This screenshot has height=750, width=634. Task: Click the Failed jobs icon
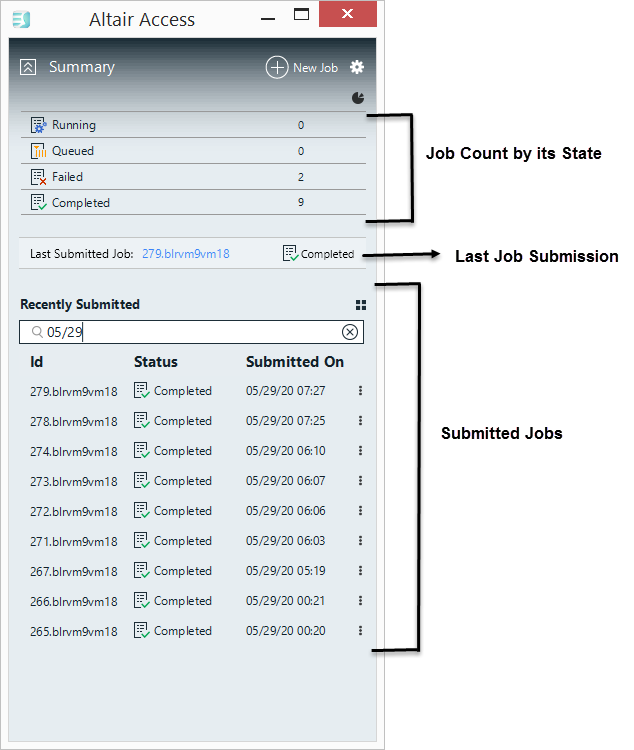(38, 177)
